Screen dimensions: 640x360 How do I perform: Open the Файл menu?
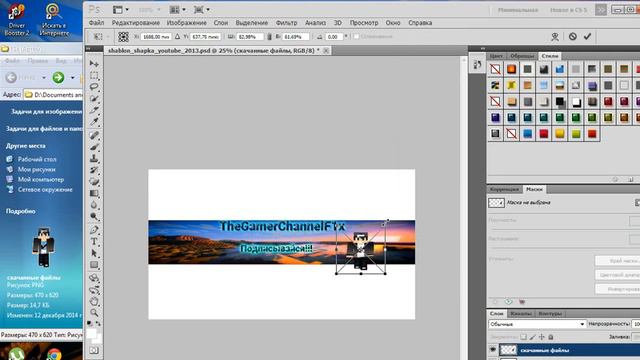pos(96,23)
